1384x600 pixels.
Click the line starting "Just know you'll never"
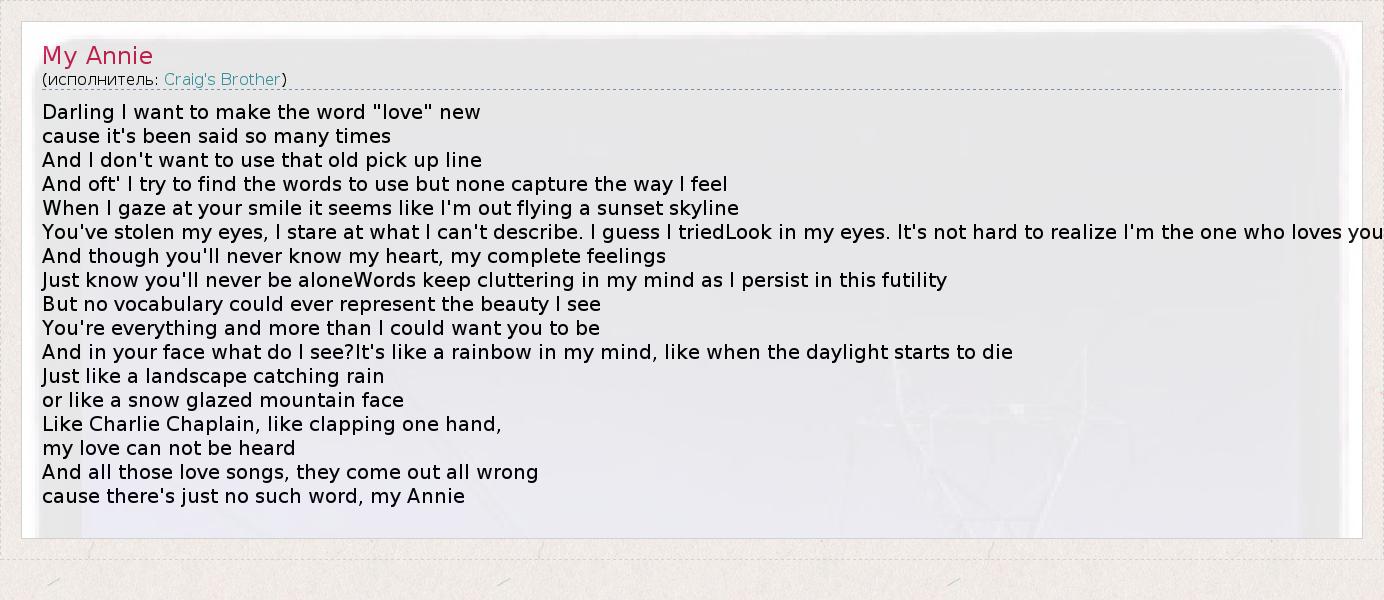pos(494,280)
